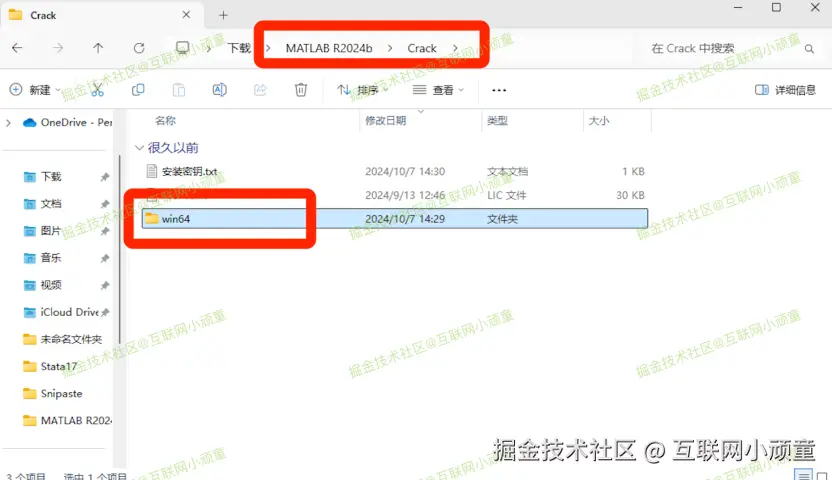This screenshot has width=832, height=480.
Task: Go up one folder level
Action: click(98, 48)
